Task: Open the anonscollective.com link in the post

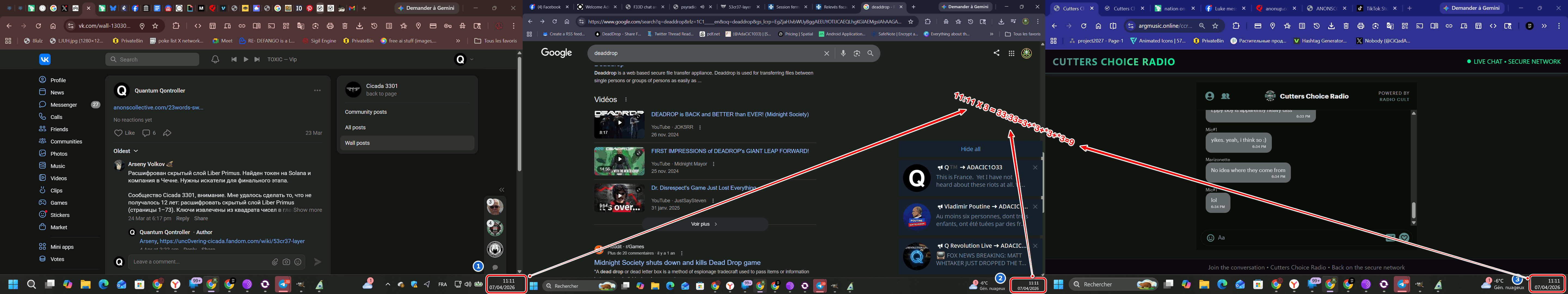Action: coord(158,108)
